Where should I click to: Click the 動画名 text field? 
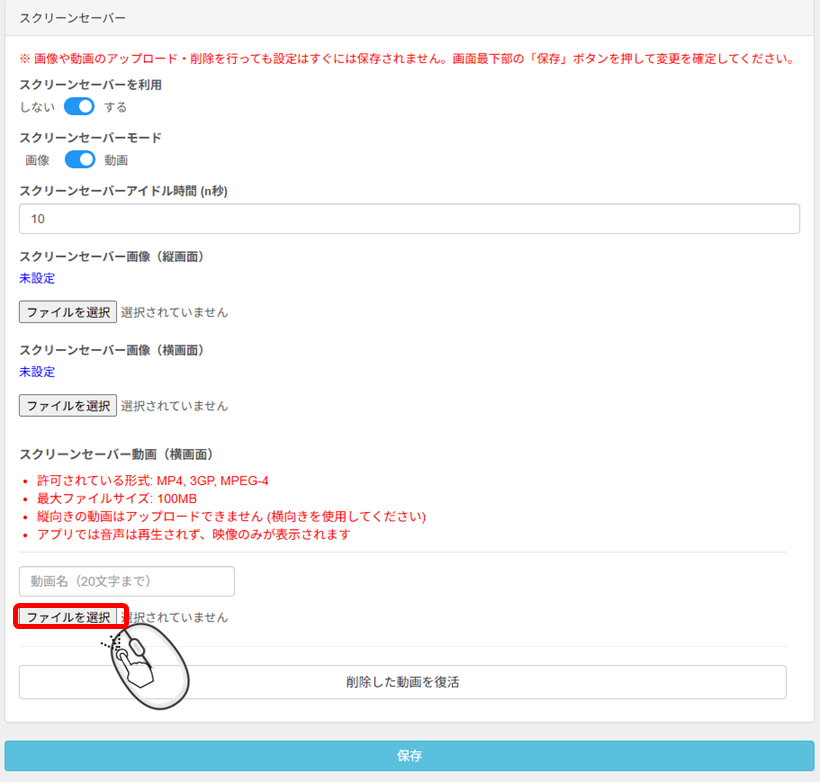(127, 581)
